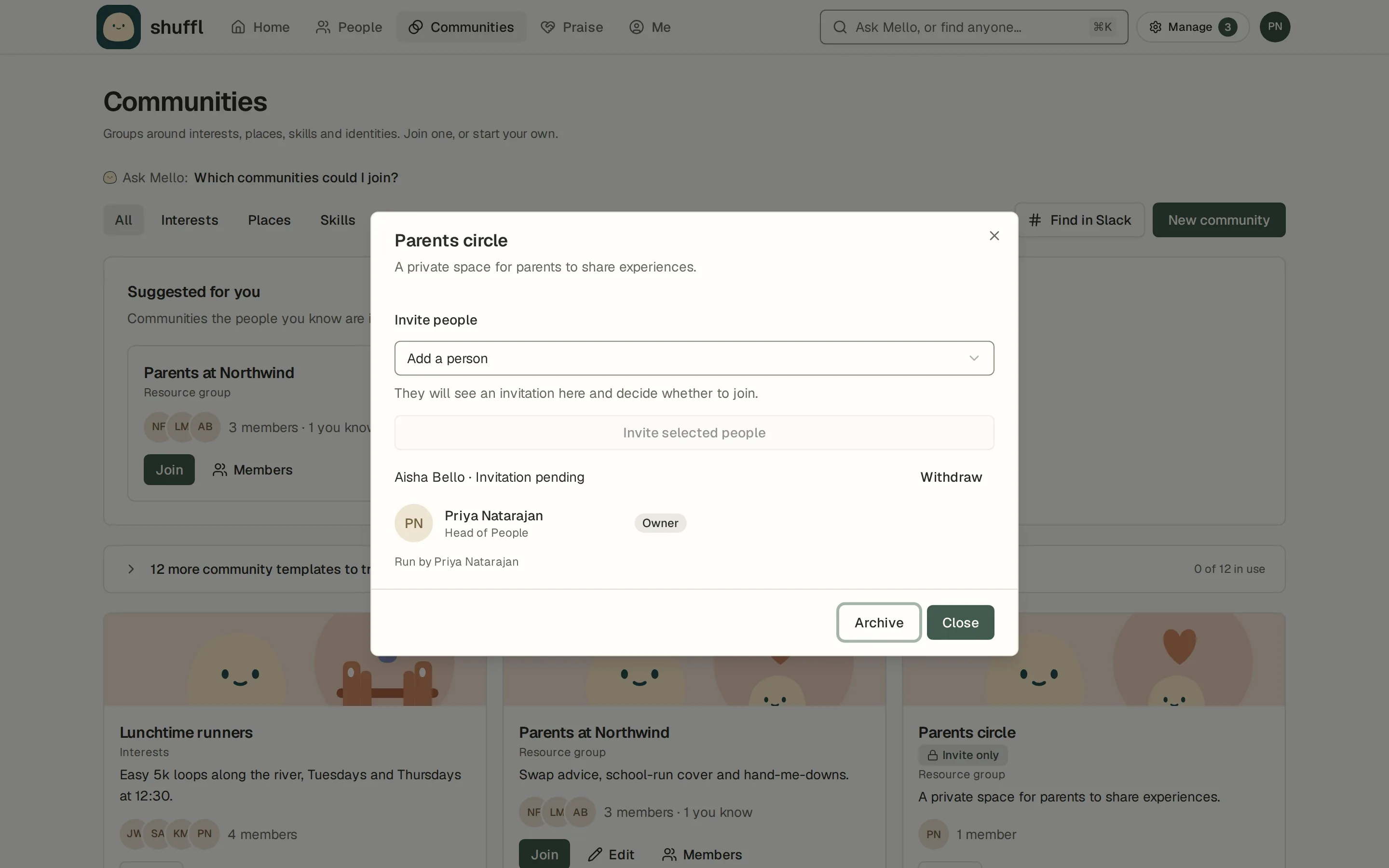Open the Me profile page
1389x868 pixels.
650,27
